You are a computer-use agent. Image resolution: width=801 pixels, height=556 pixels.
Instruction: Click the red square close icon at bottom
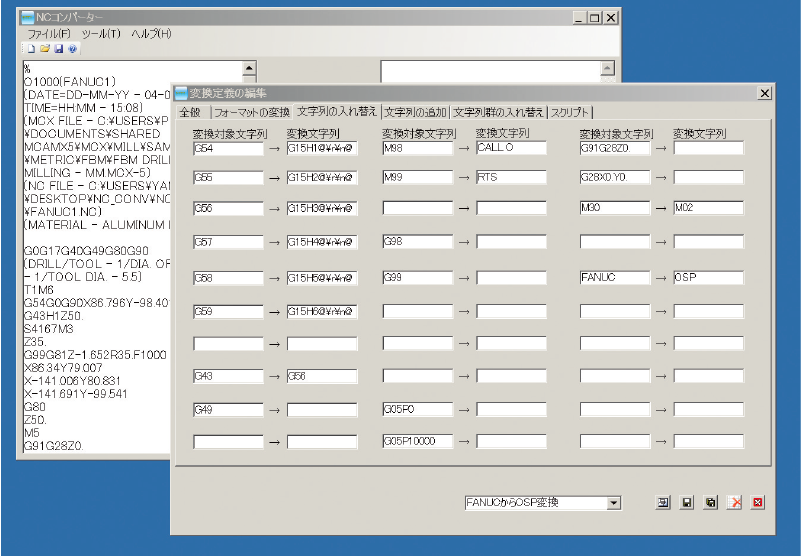(757, 503)
